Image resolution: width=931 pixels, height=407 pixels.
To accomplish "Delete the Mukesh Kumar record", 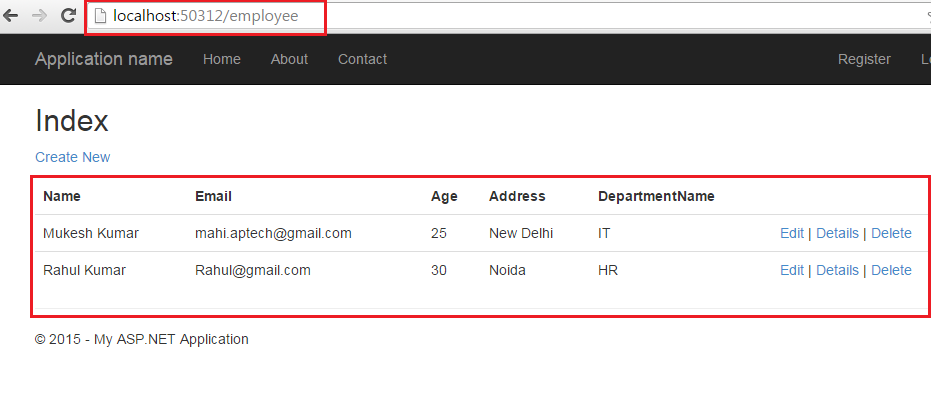I will [x=891, y=234].
